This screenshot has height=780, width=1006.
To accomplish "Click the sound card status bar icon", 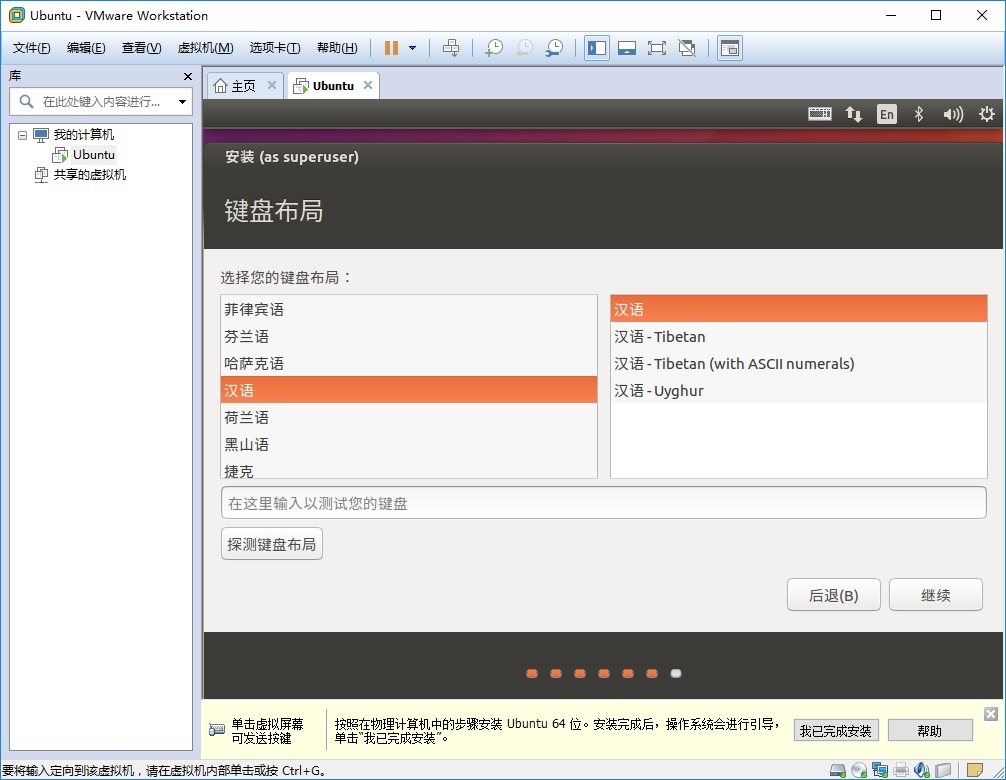I will pos(922,770).
